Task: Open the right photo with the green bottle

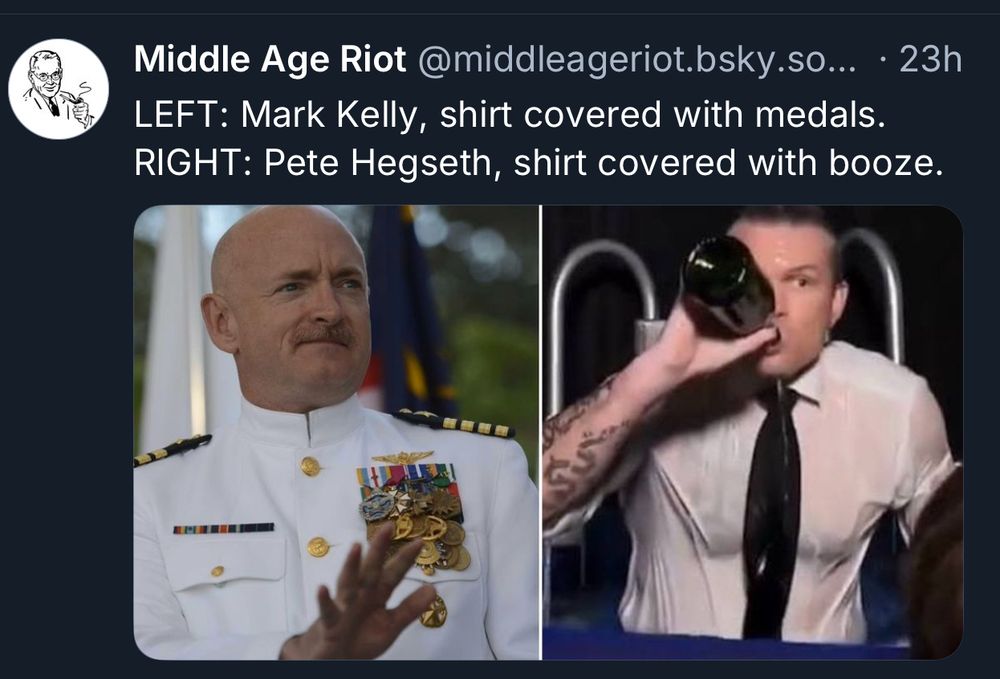Action: point(753,432)
